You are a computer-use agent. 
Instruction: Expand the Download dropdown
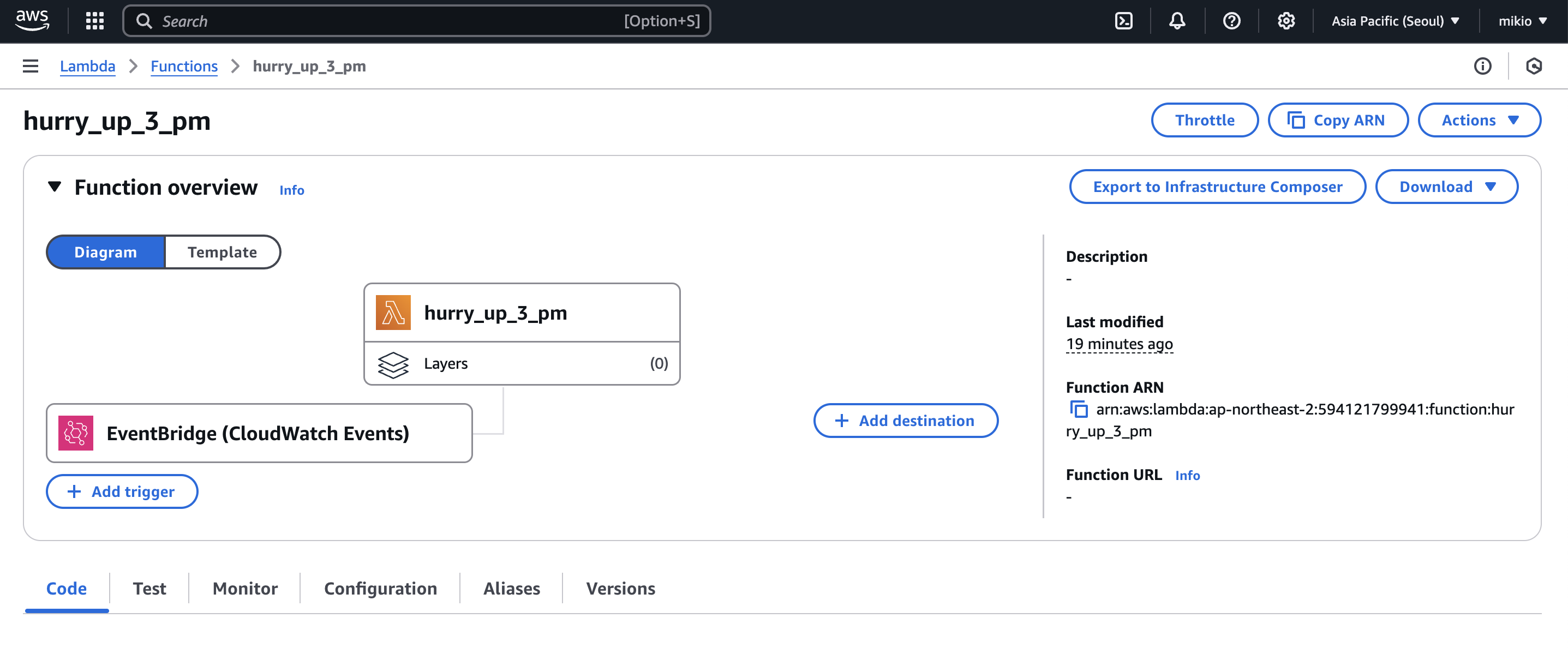(x=1446, y=187)
